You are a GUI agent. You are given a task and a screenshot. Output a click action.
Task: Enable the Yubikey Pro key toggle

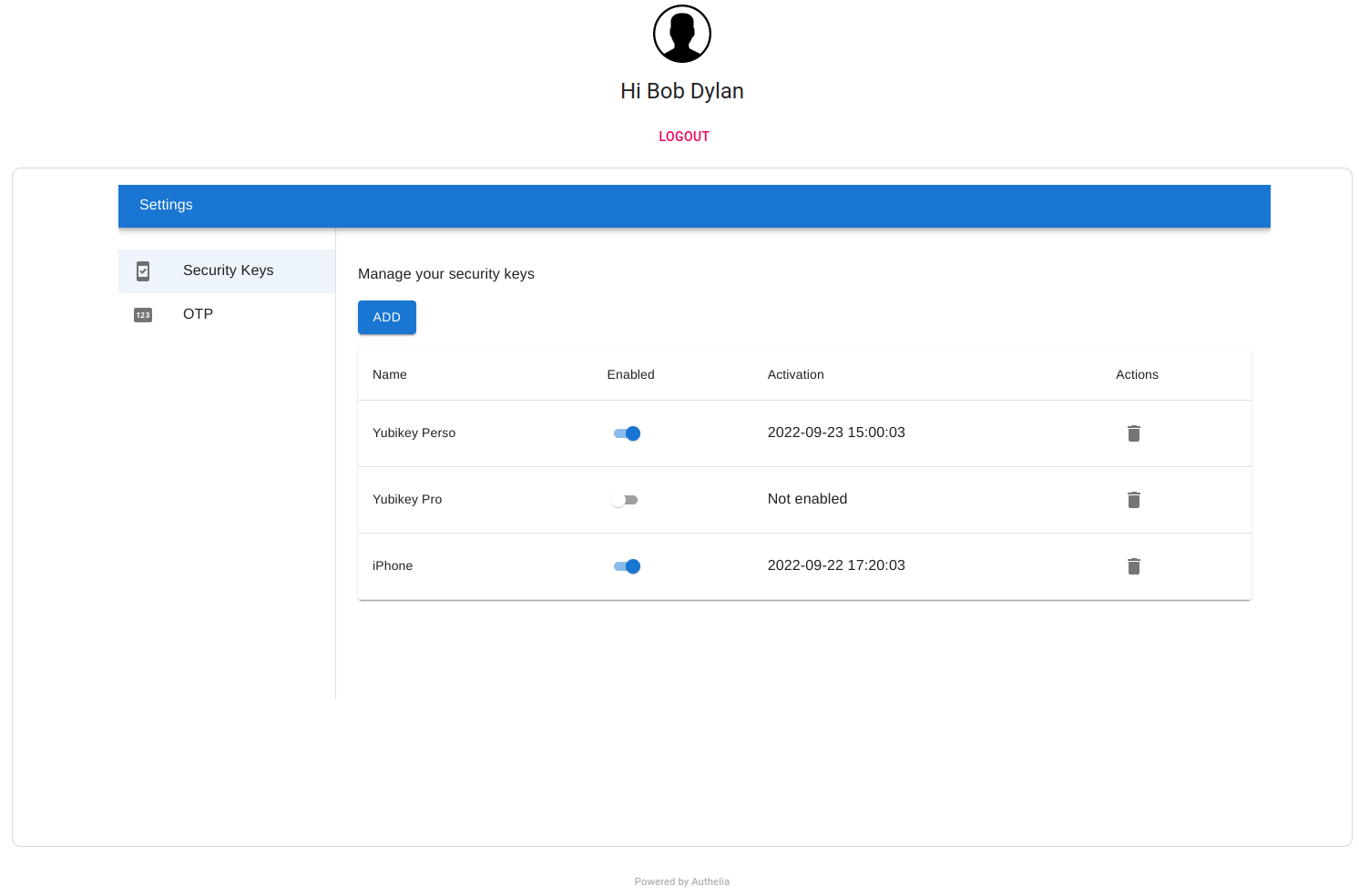(x=625, y=499)
